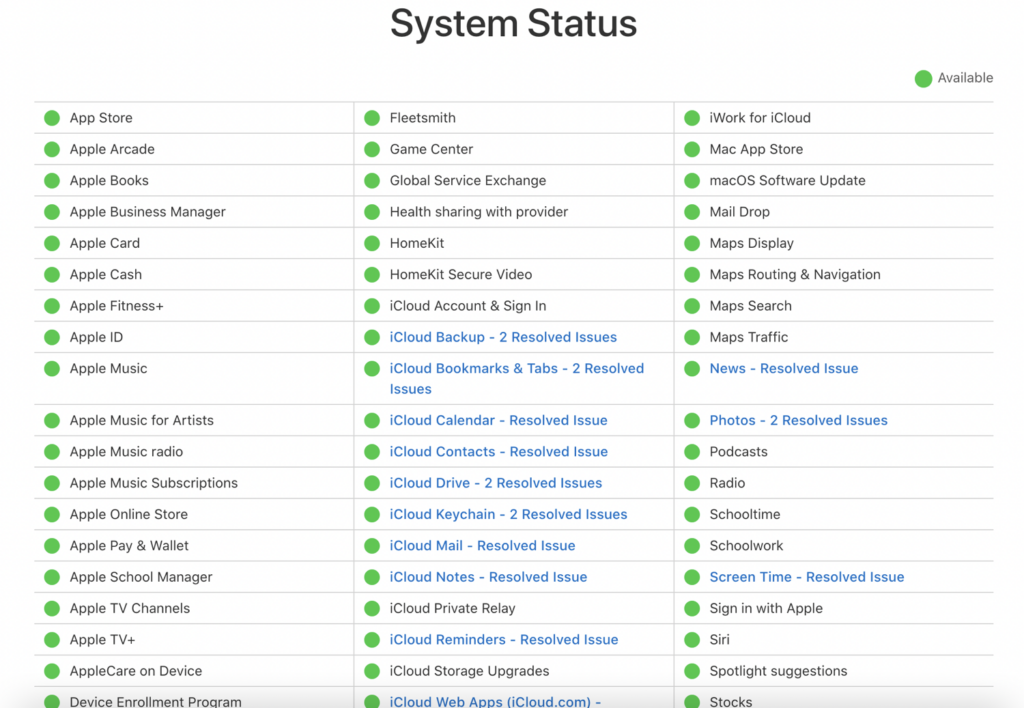
Task: Open iCloud Keychain resolved issues link
Action: pyautogui.click(x=508, y=515)
